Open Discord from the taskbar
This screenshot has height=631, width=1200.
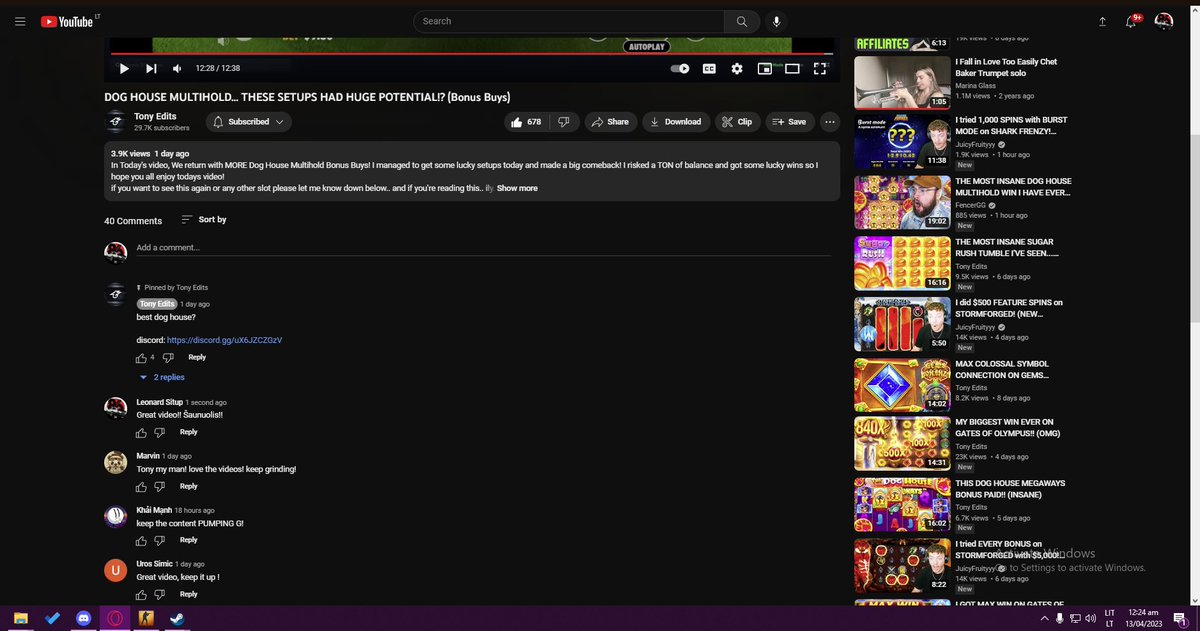point(84,618)
